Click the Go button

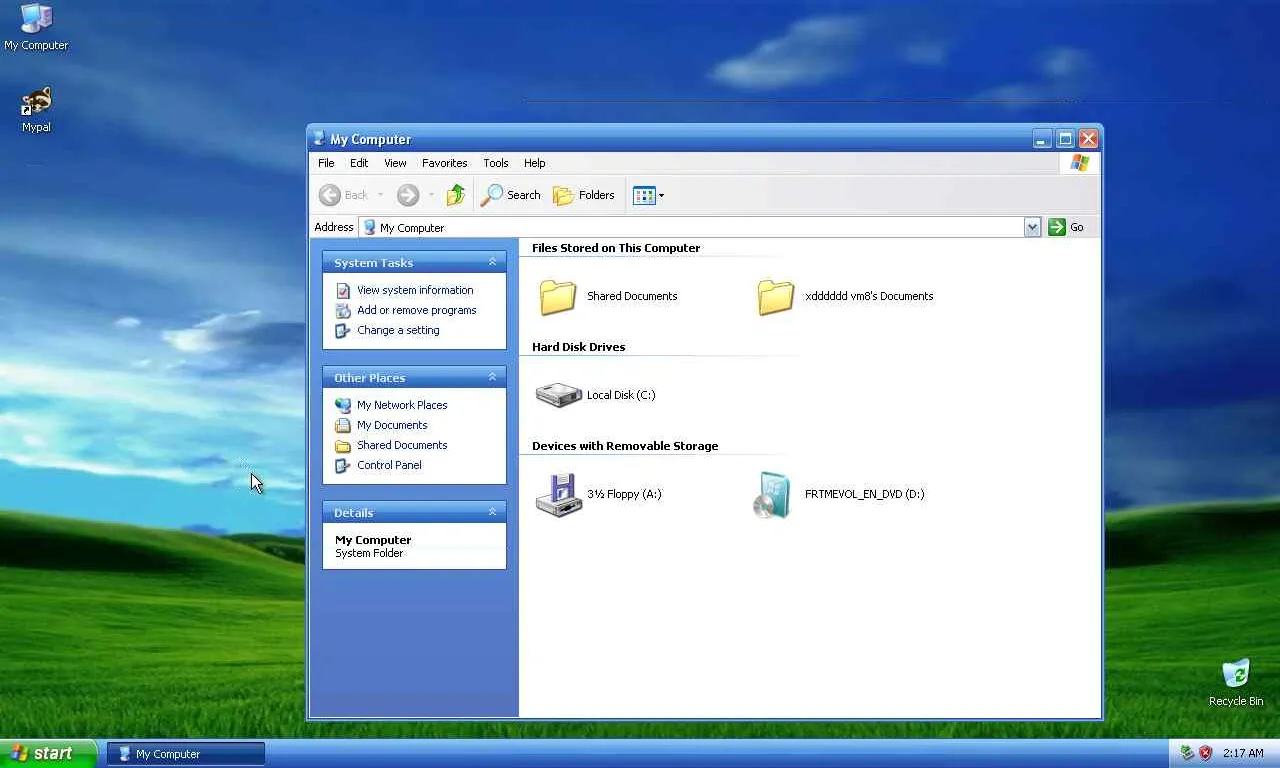click(1067, 227)
